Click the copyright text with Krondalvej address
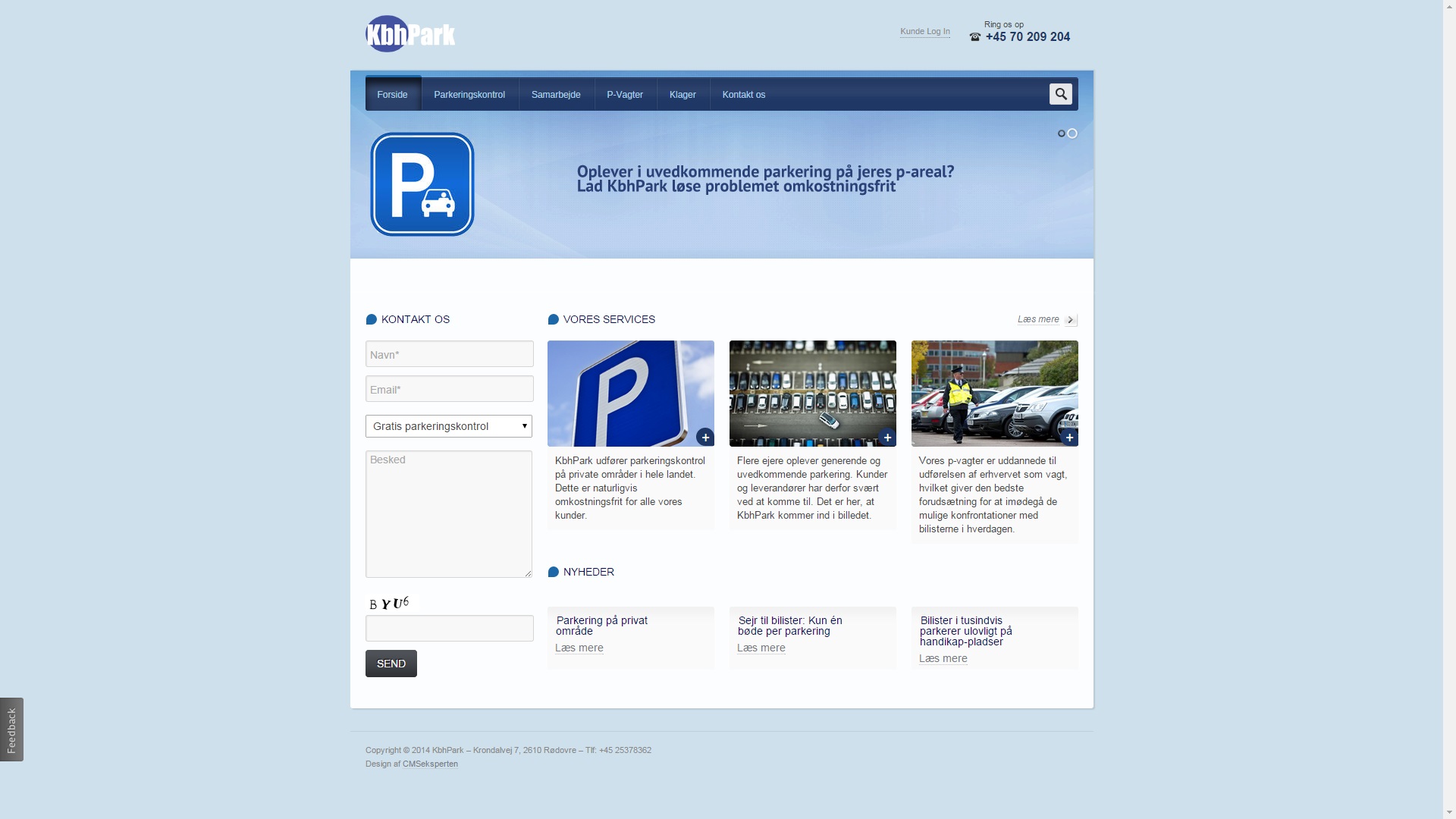Screen dimensions: 1456x819 (508, 751)
